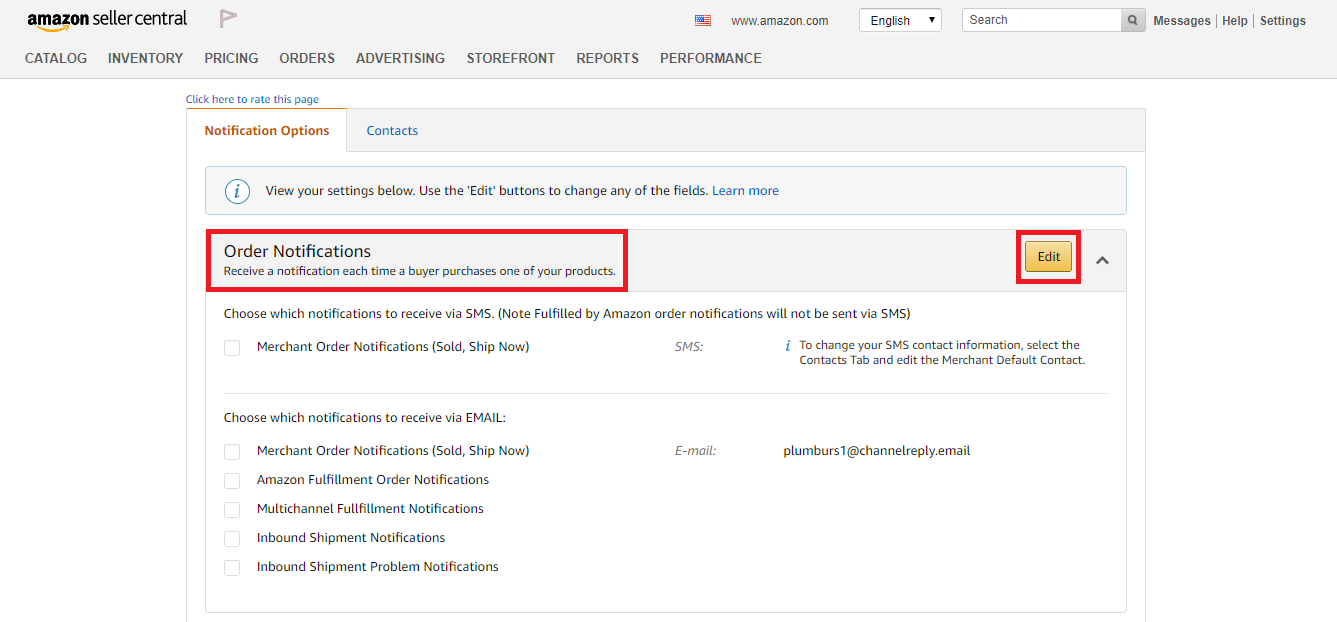Click the 'Click here to rate this page' link
The image size is (1337, 622).
coord(252,99)
